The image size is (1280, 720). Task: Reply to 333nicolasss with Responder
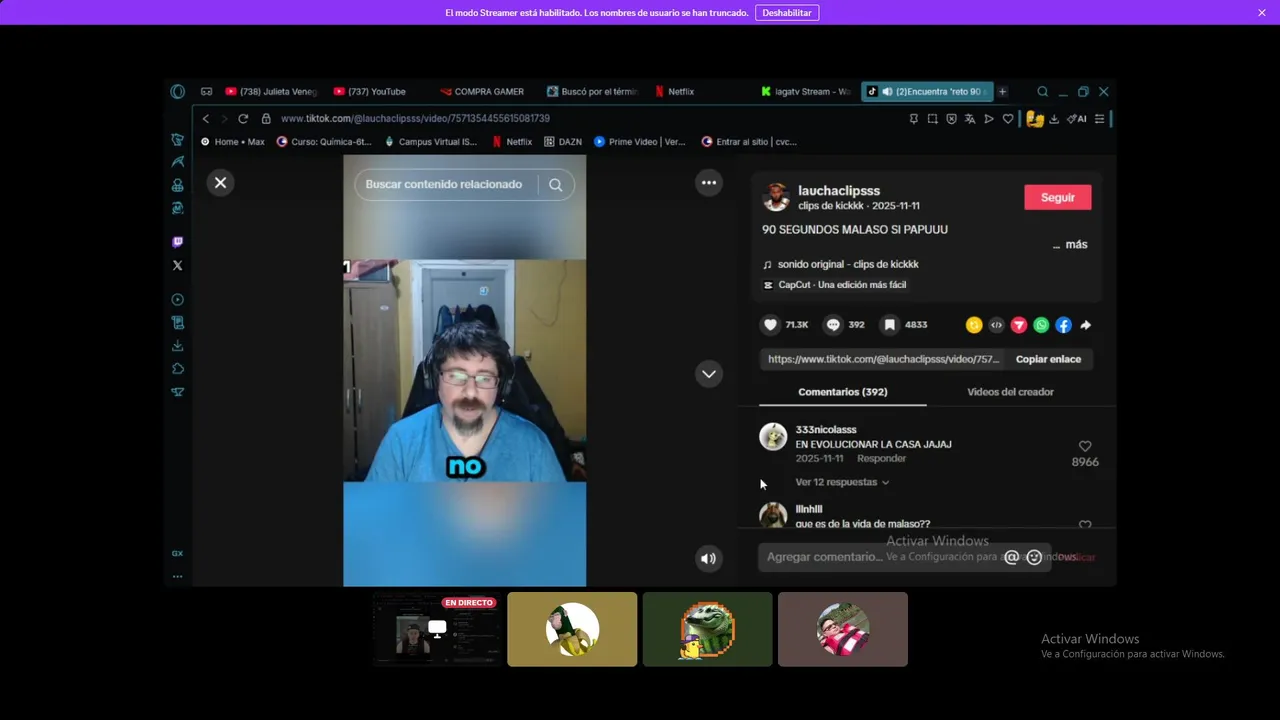click(x=881, y=458)
